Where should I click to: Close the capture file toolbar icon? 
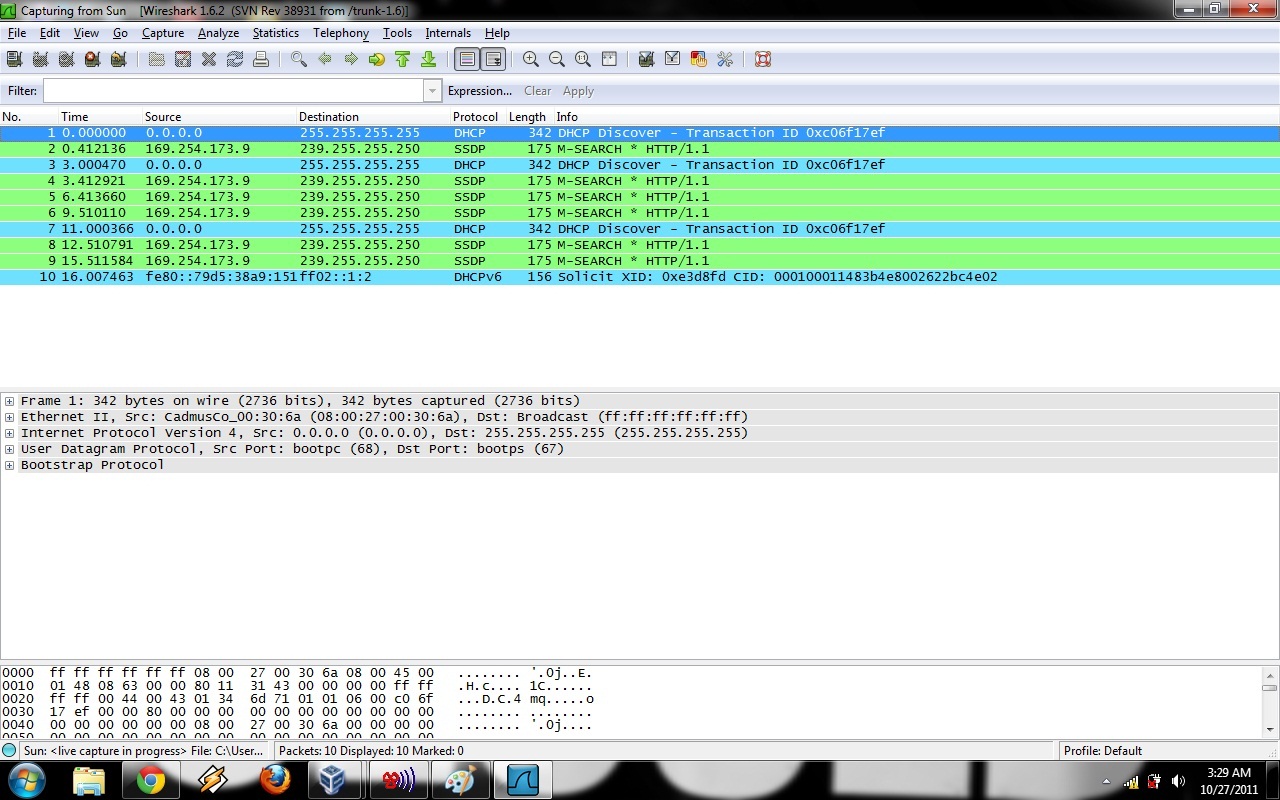[209, 59]
